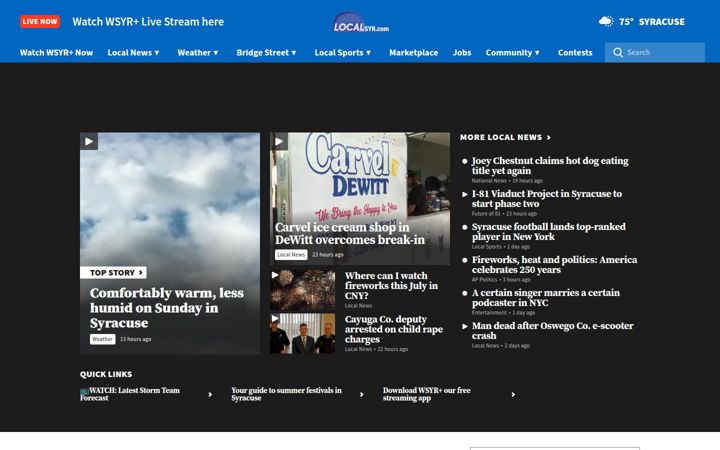This screenshot has width=720, height=450.
Task: Open the fireworks thumbnail
Action: click(x=303, y=290)
